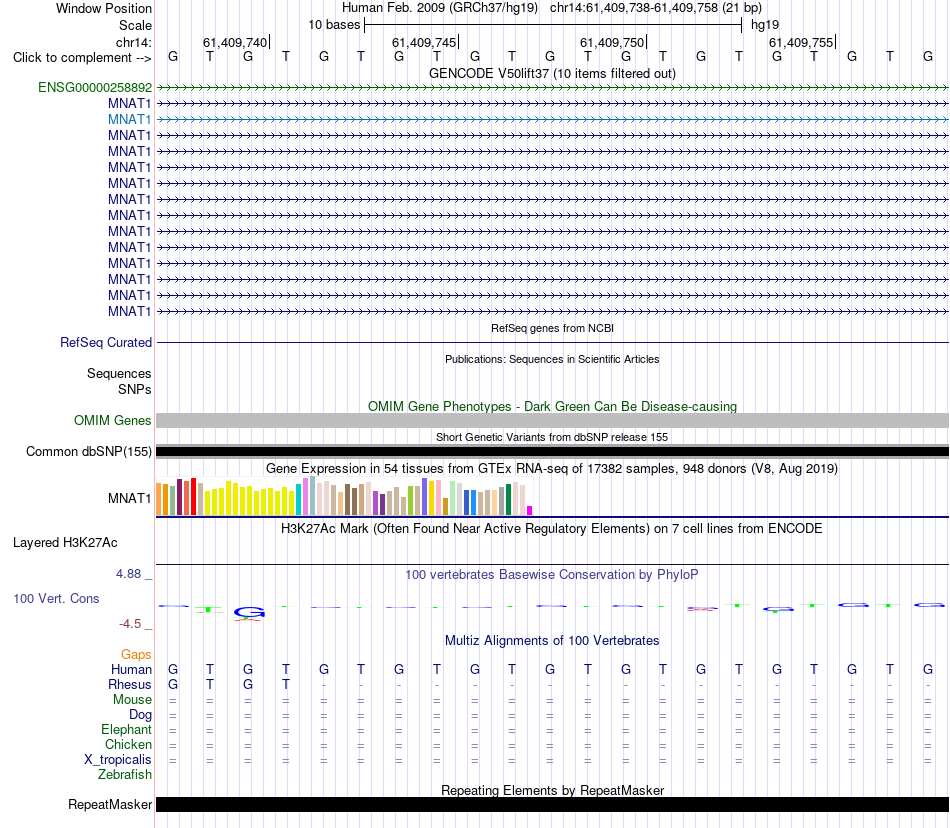Select the light-blue highlighted MNAT1 transcript label
The image size is (950, 828).
130,119
